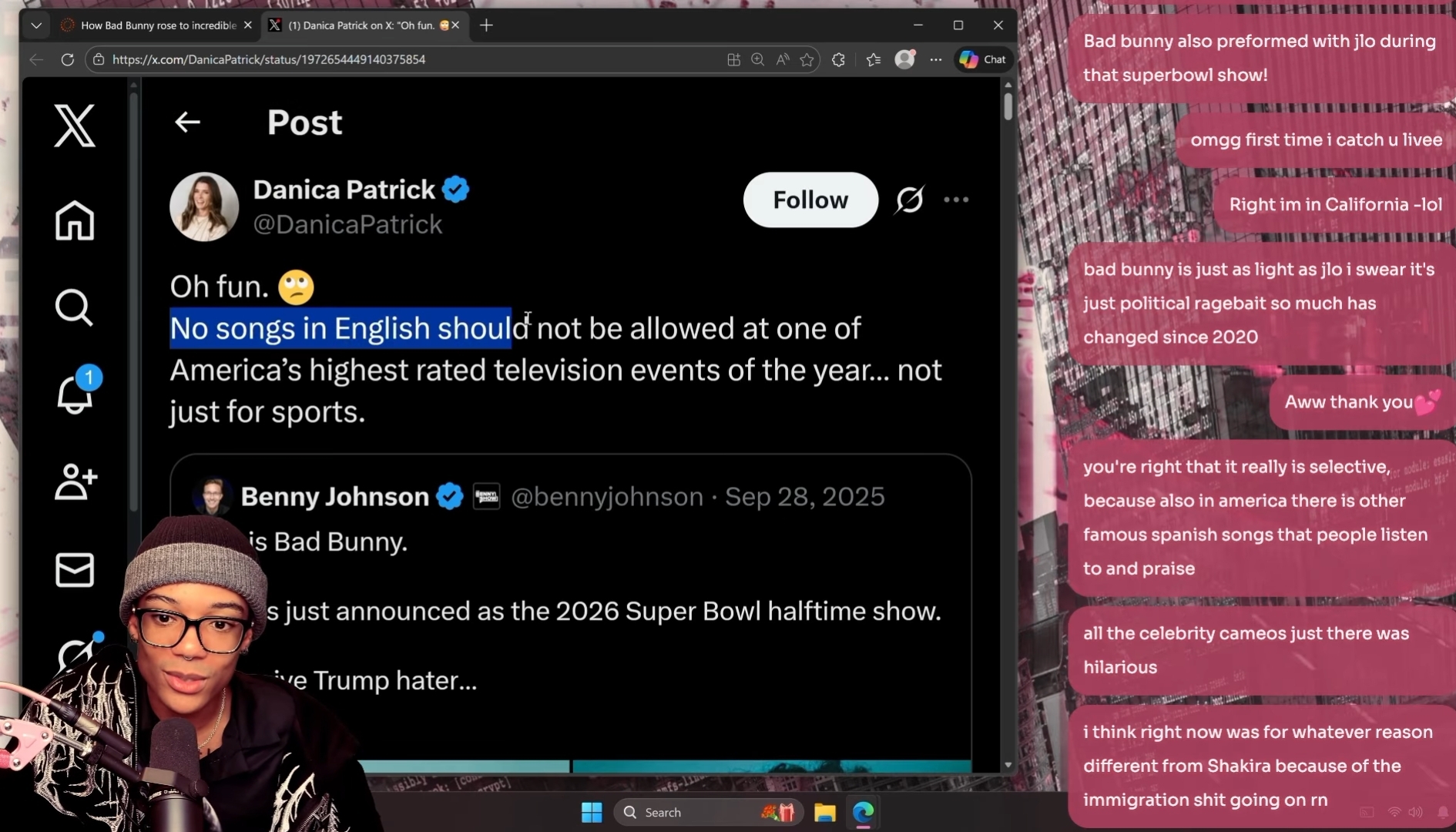The width and height of the screenshot is (1456, 832).
Task: Open the tab actions dropdown chevron
Action: 36,25
